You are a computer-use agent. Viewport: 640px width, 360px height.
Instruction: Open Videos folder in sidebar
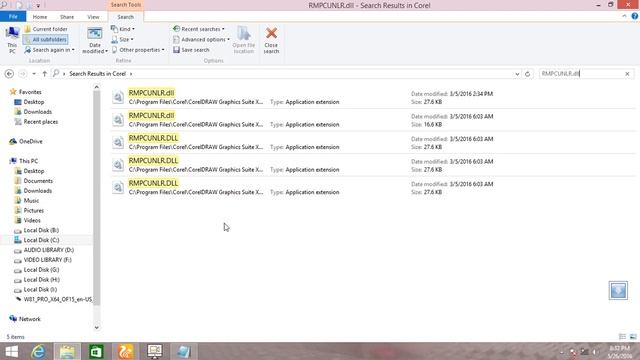pos(32,220)
